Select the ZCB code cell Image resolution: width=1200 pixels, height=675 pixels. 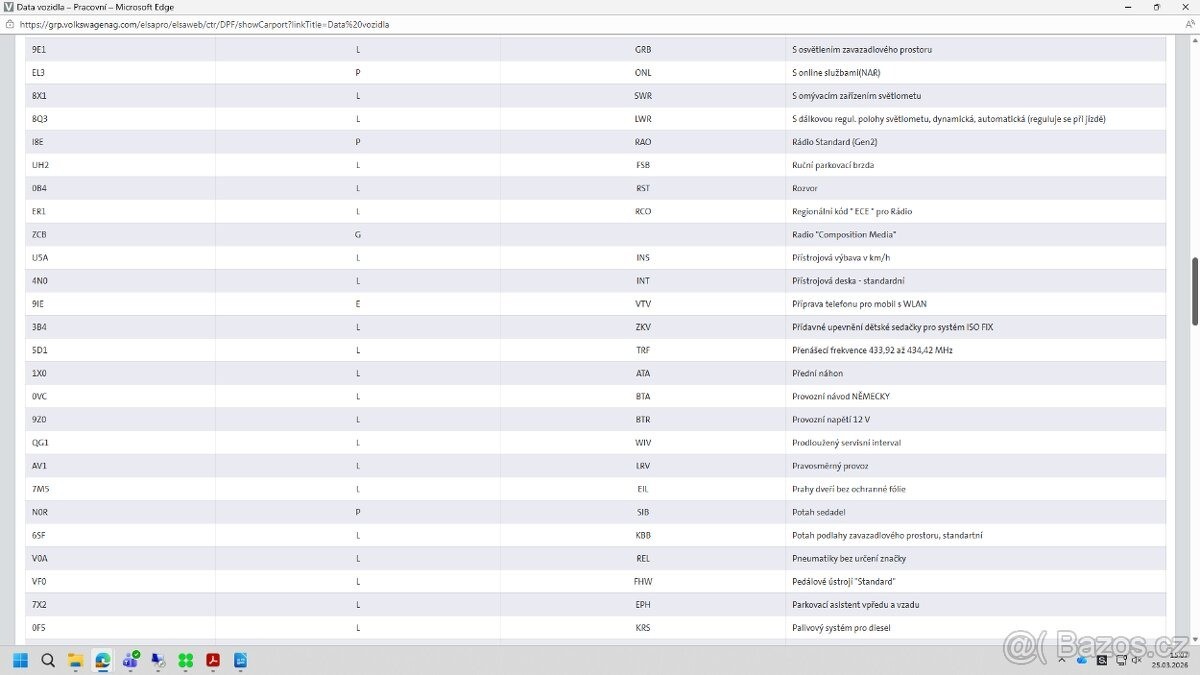click(x=40, y=235)
